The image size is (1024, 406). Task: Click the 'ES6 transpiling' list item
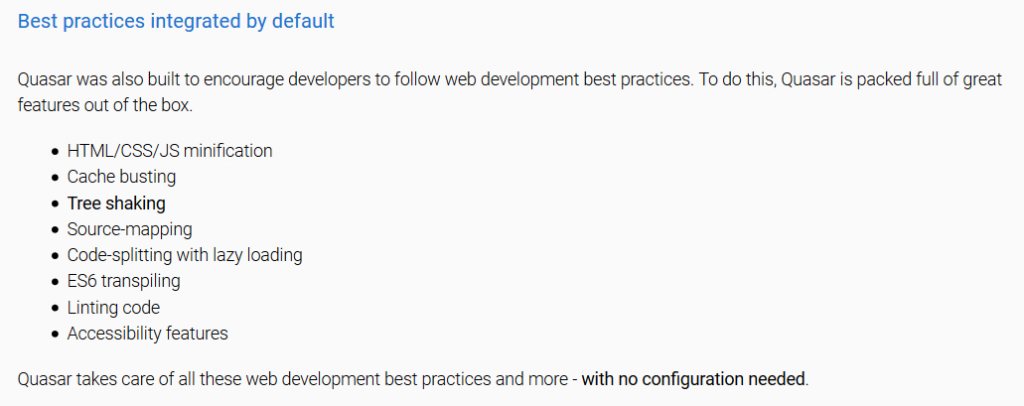[123, 281]
